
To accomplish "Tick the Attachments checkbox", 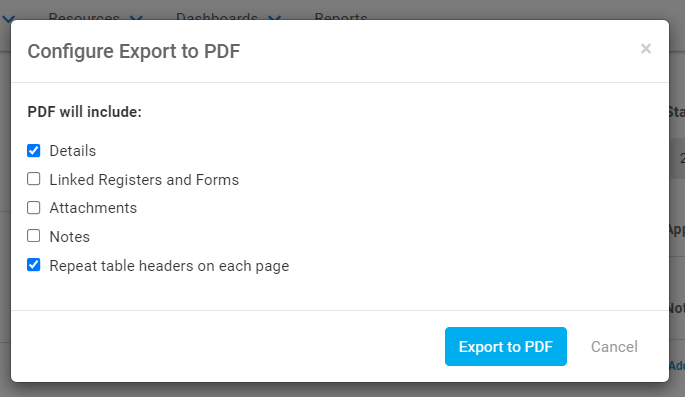I will (34, 207).
